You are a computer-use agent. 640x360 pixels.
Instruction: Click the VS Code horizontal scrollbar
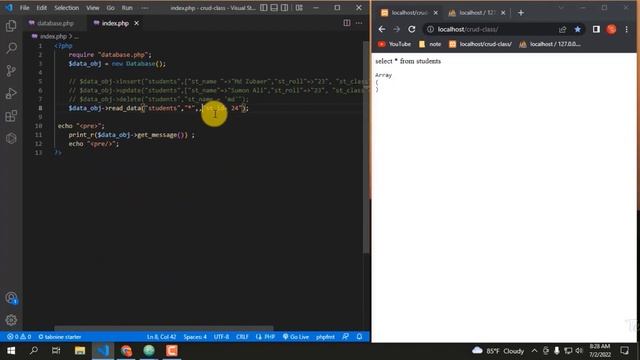click(x=164, y=328)
